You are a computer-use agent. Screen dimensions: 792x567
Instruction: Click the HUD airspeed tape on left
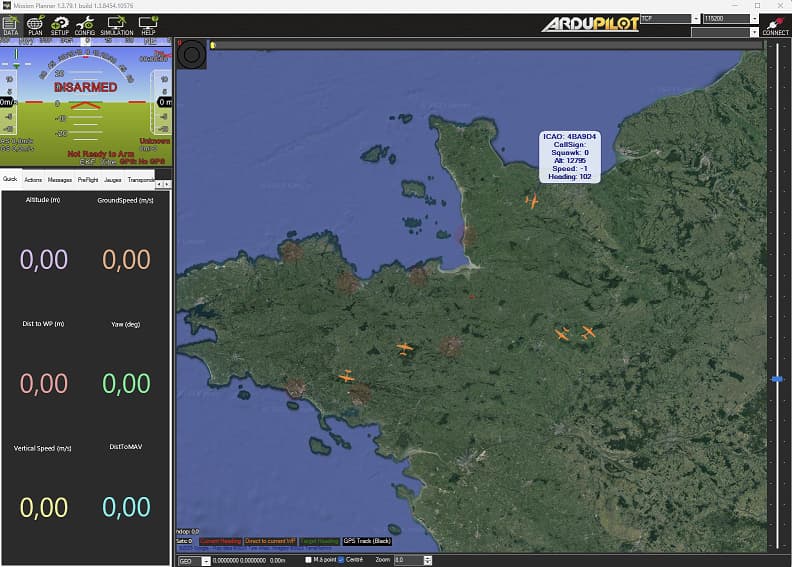[x=8, y=102]
